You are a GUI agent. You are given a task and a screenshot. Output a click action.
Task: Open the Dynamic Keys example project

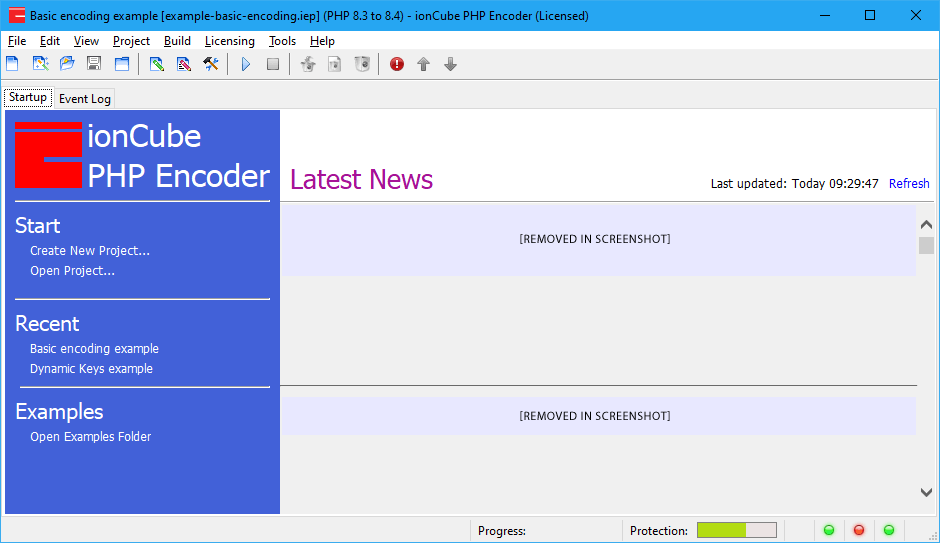point(91,369)
